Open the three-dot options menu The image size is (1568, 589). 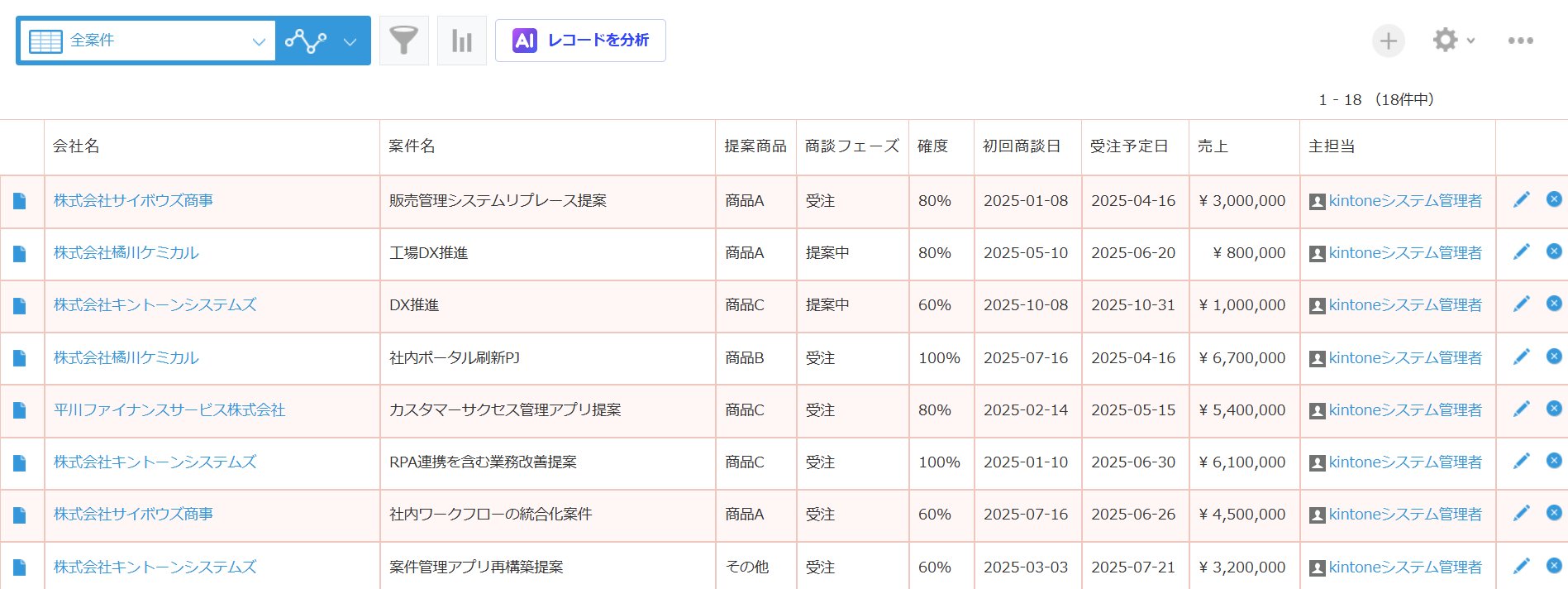1520,41
